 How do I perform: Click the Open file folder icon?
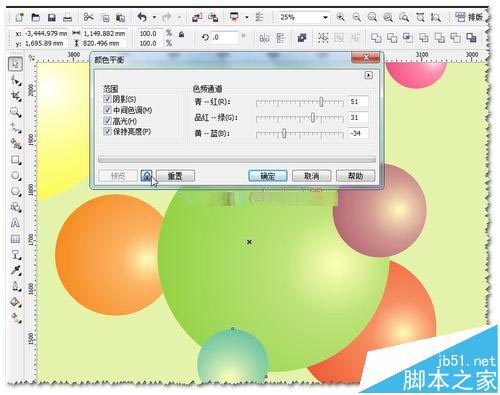[x=36, y=17]
